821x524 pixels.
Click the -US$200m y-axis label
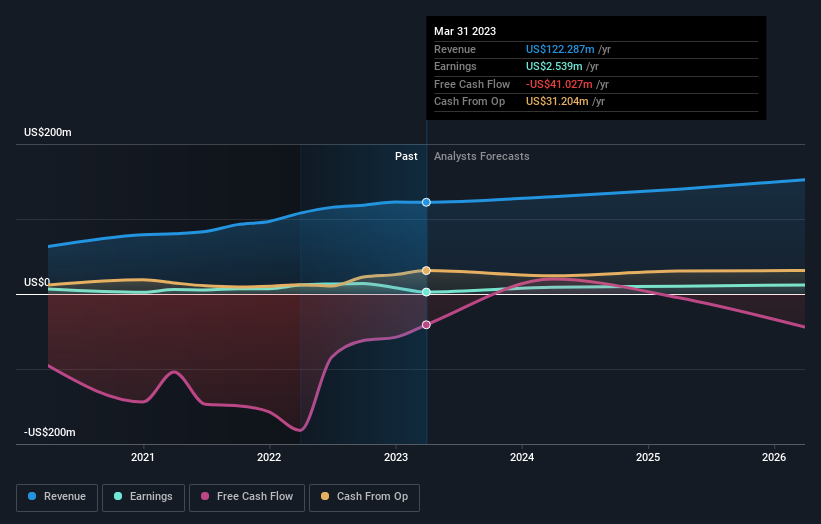pyautogui.click(x=50, y=432)
